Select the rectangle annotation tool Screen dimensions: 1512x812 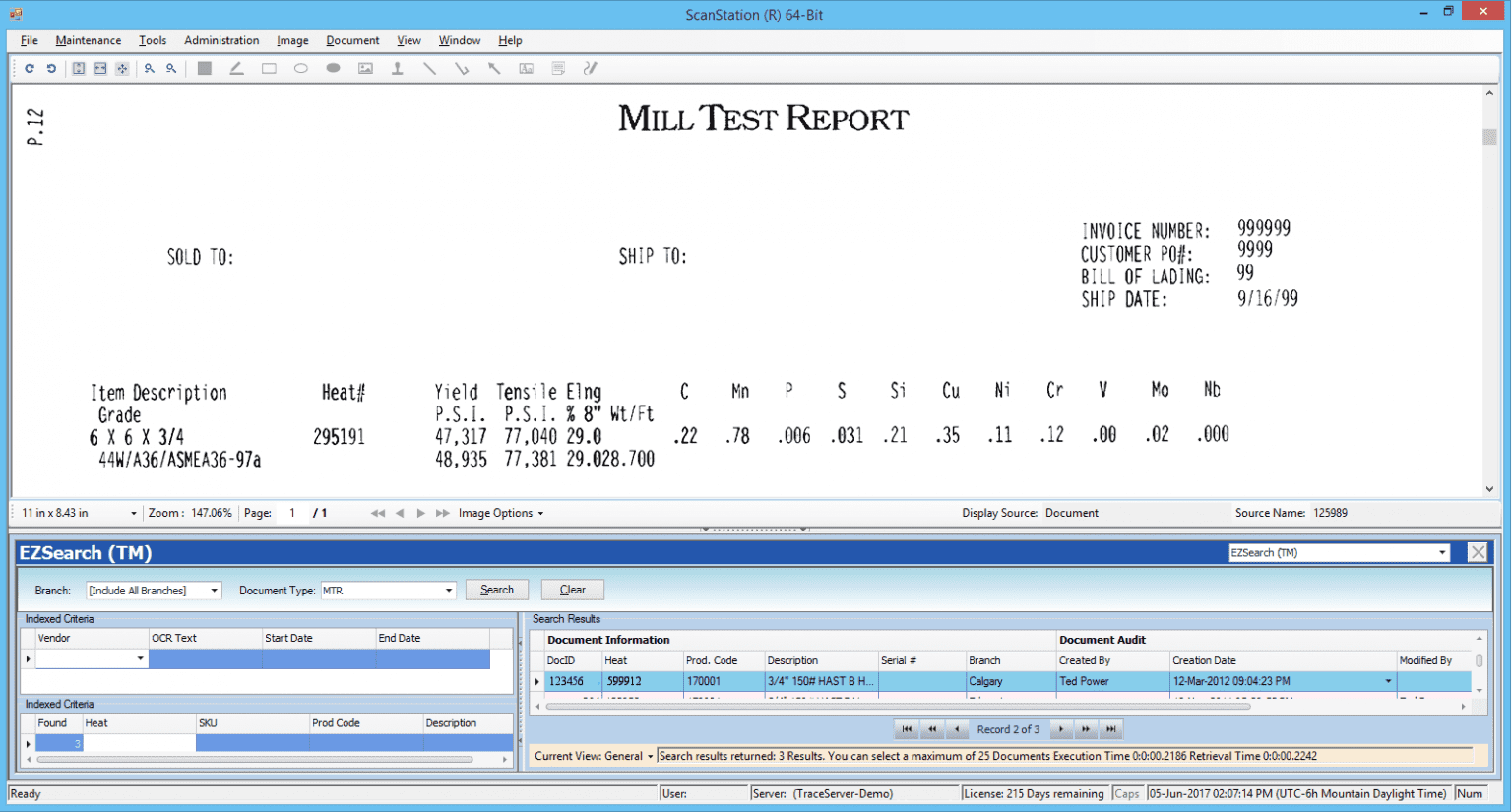click(269, 68)
